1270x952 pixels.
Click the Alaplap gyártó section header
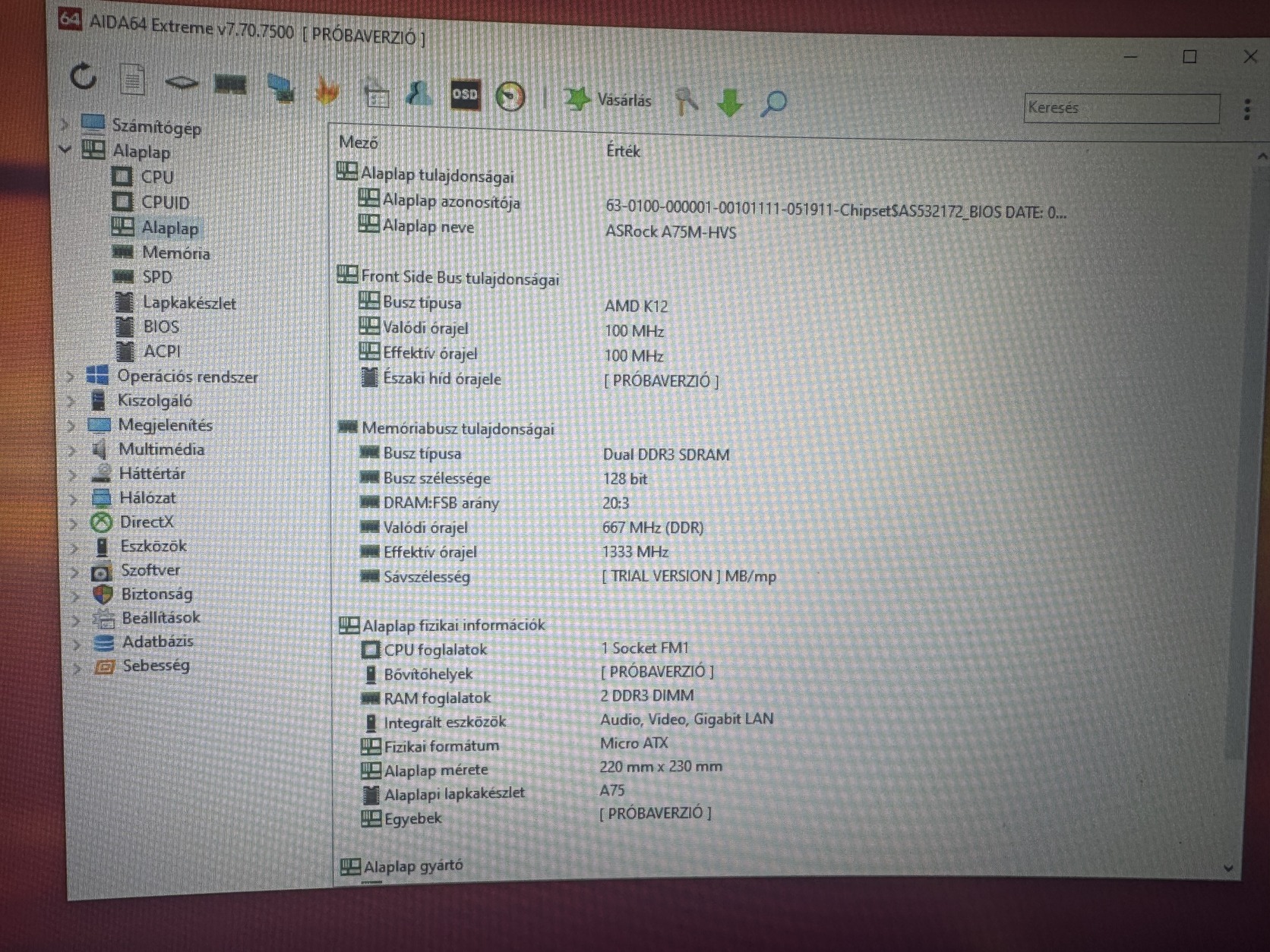tap(413, 865)
